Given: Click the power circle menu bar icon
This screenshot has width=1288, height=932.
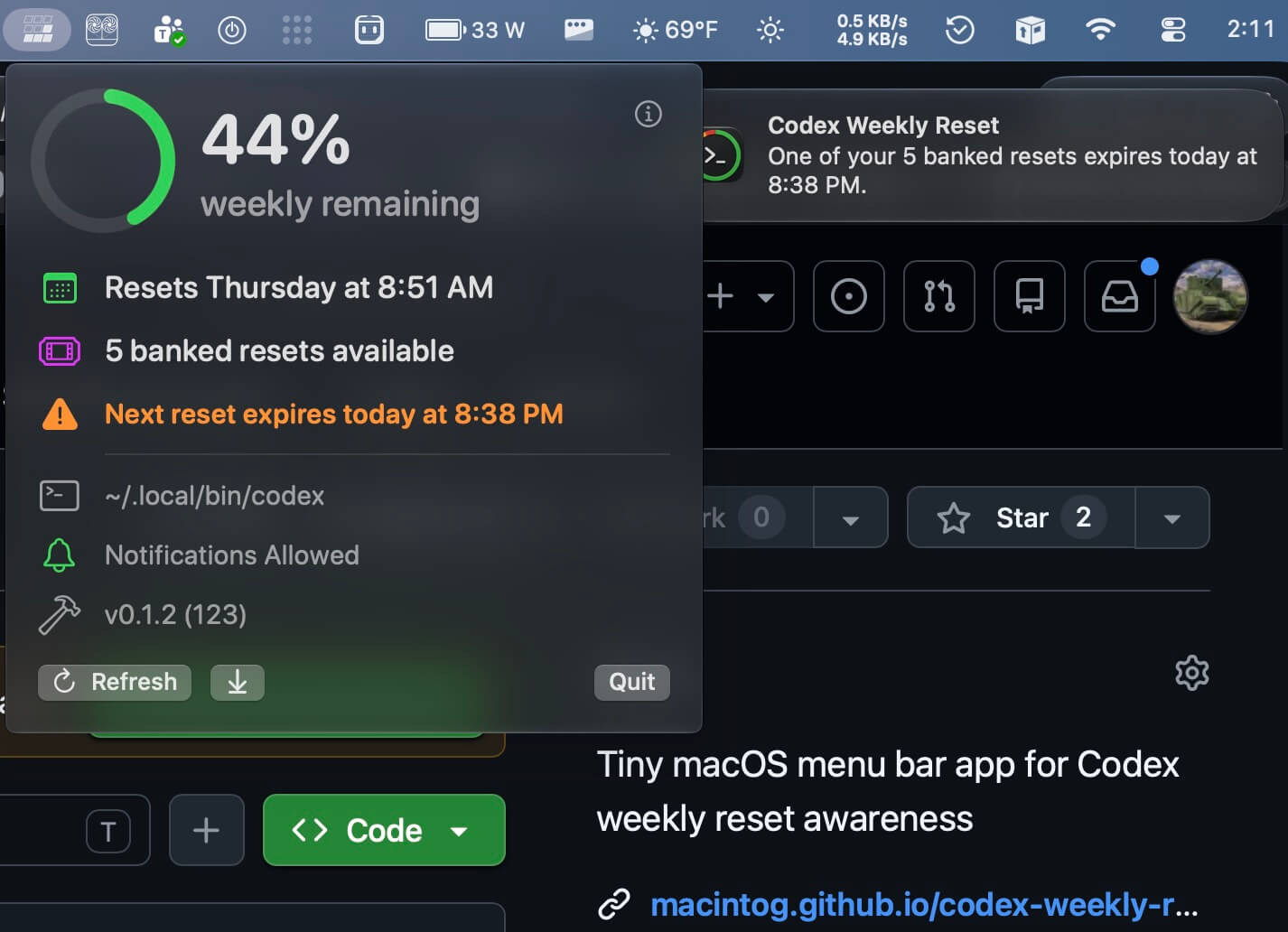Looking at the screenshot, I should click(232, 30).
